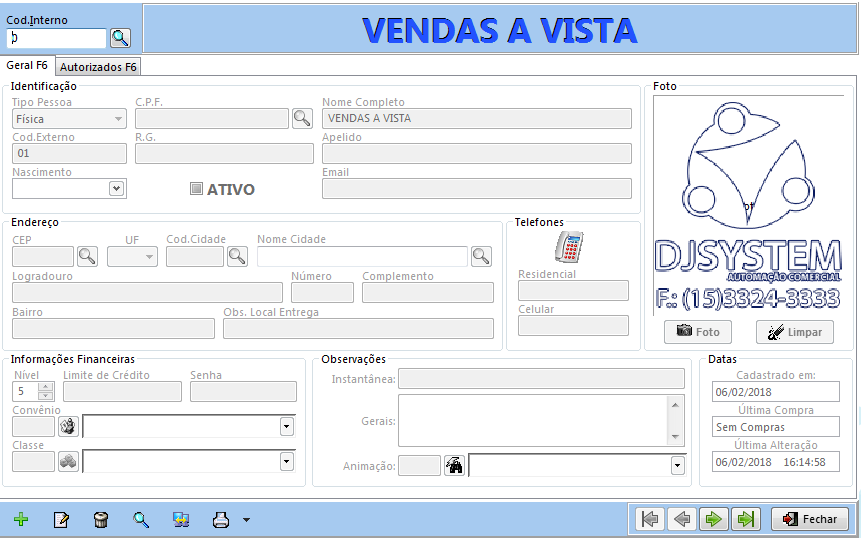Go to the next record green arrow

713,519
